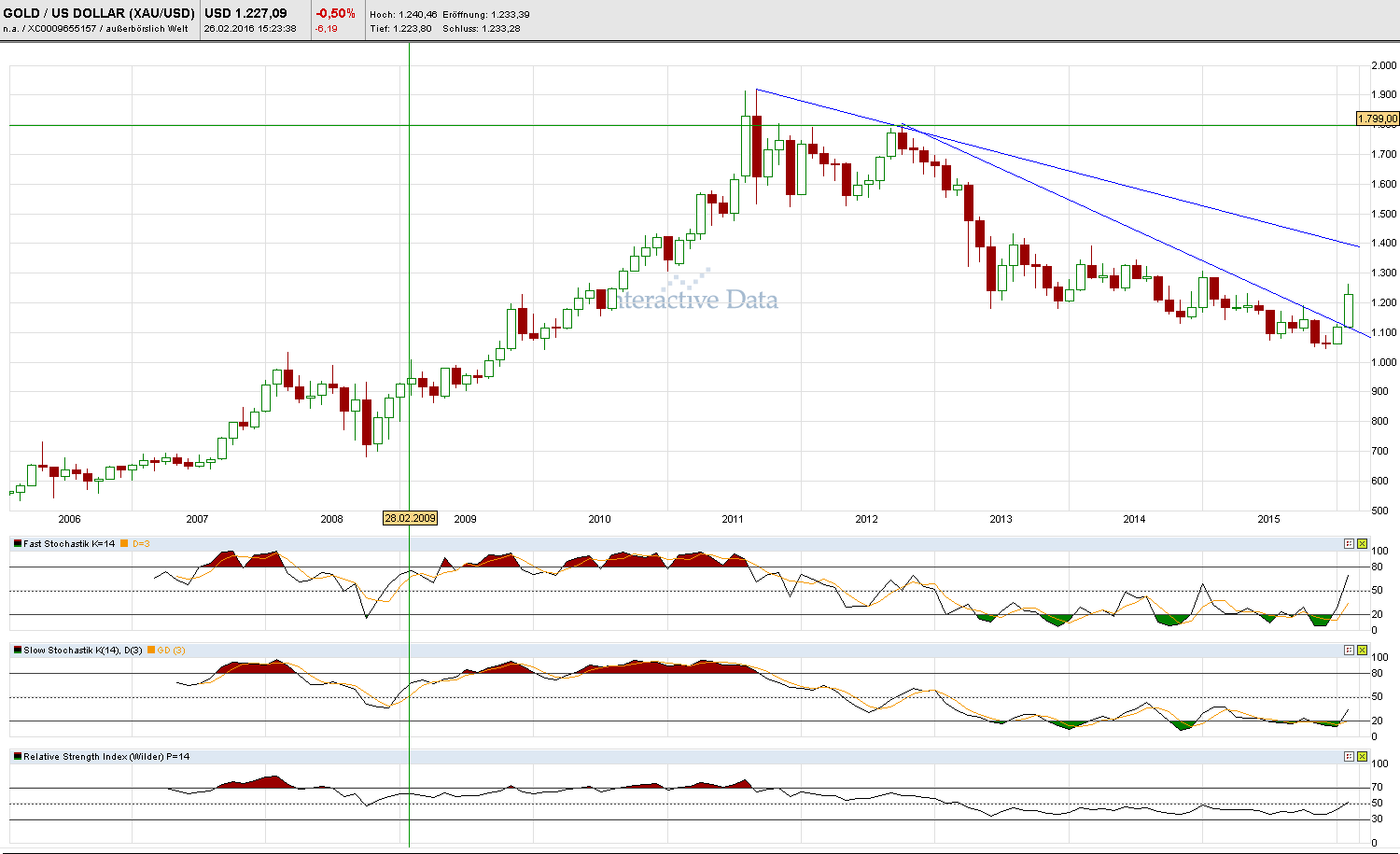Viewport: 1400px width, 854px height.
Task: Click the 2012 year label on time axis
Action: point(867,519)
